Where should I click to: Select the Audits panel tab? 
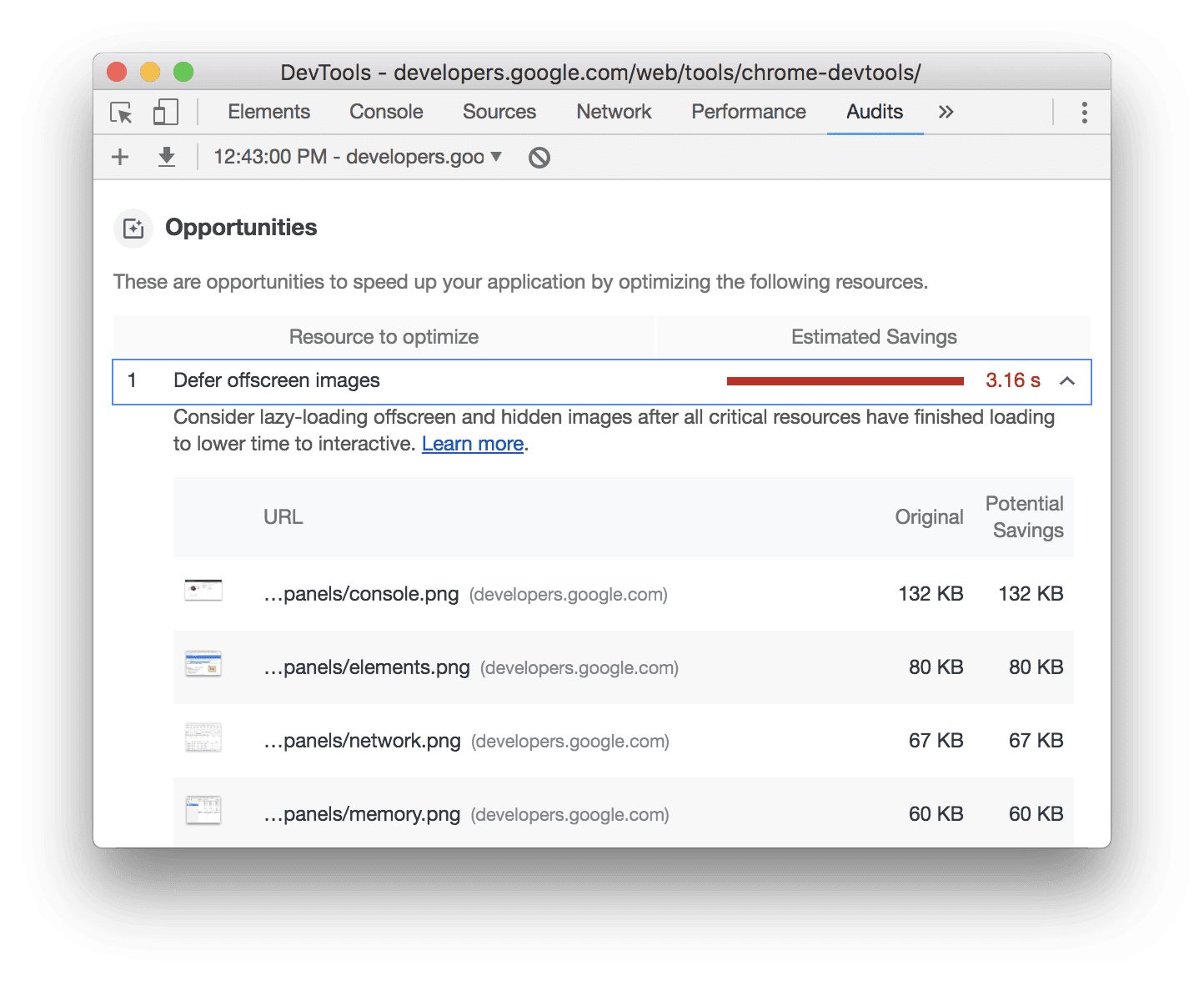[874, 112]
